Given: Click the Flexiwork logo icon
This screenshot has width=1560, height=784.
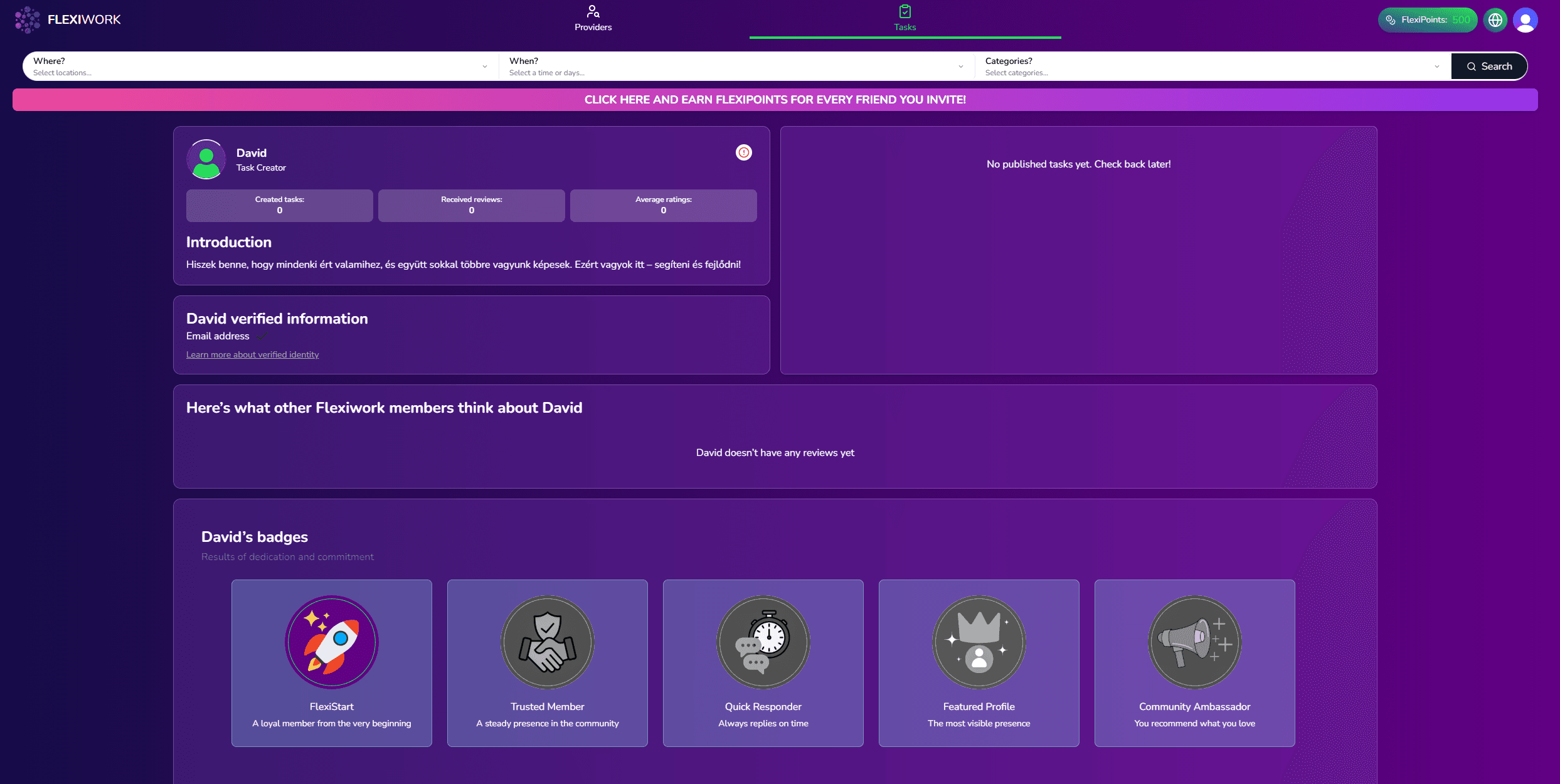Looking at the screenshot, I should [x=27, y=19].
